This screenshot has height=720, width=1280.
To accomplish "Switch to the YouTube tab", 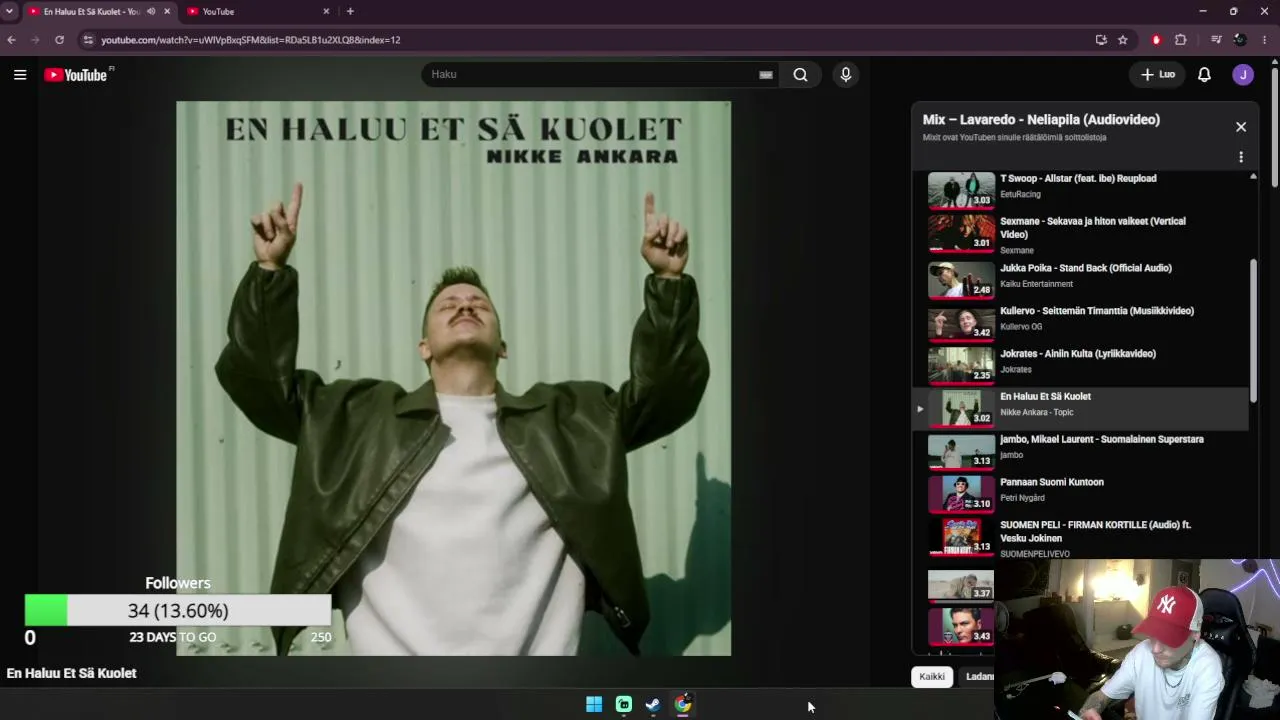I will [x=260, y=11].
